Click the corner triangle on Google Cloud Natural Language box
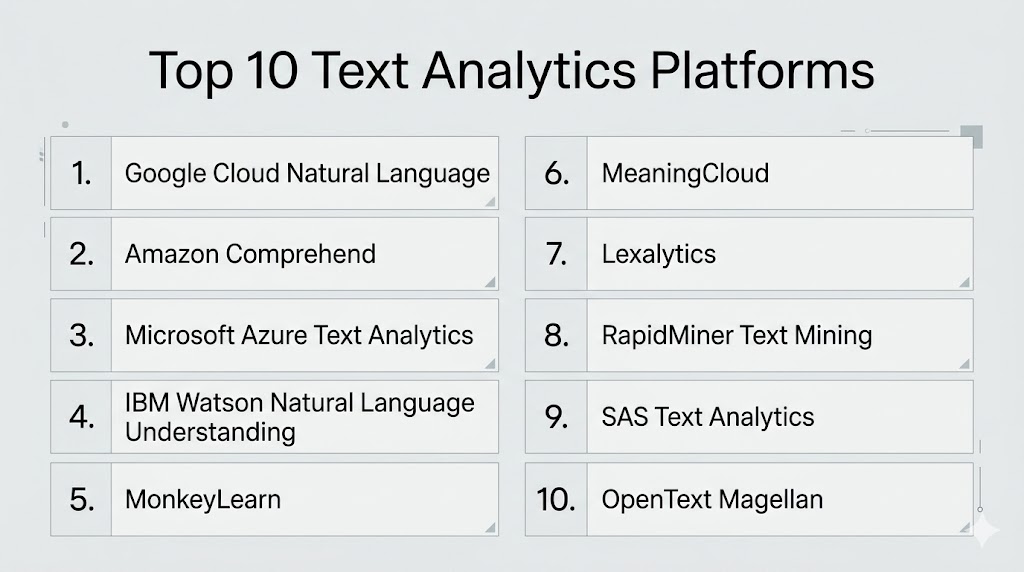This screenshot has width=1024, height=572. (x=490, y=202)
